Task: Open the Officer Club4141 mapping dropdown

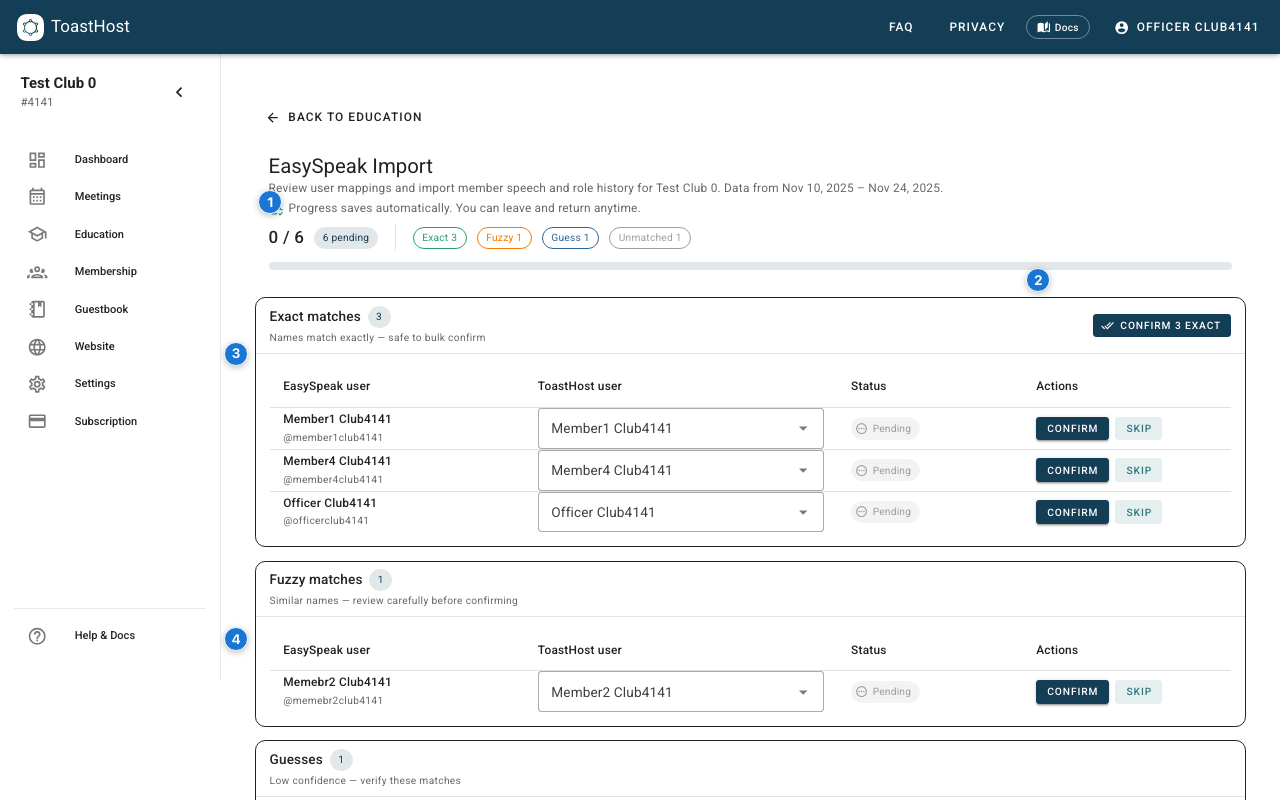Action: 680,511
